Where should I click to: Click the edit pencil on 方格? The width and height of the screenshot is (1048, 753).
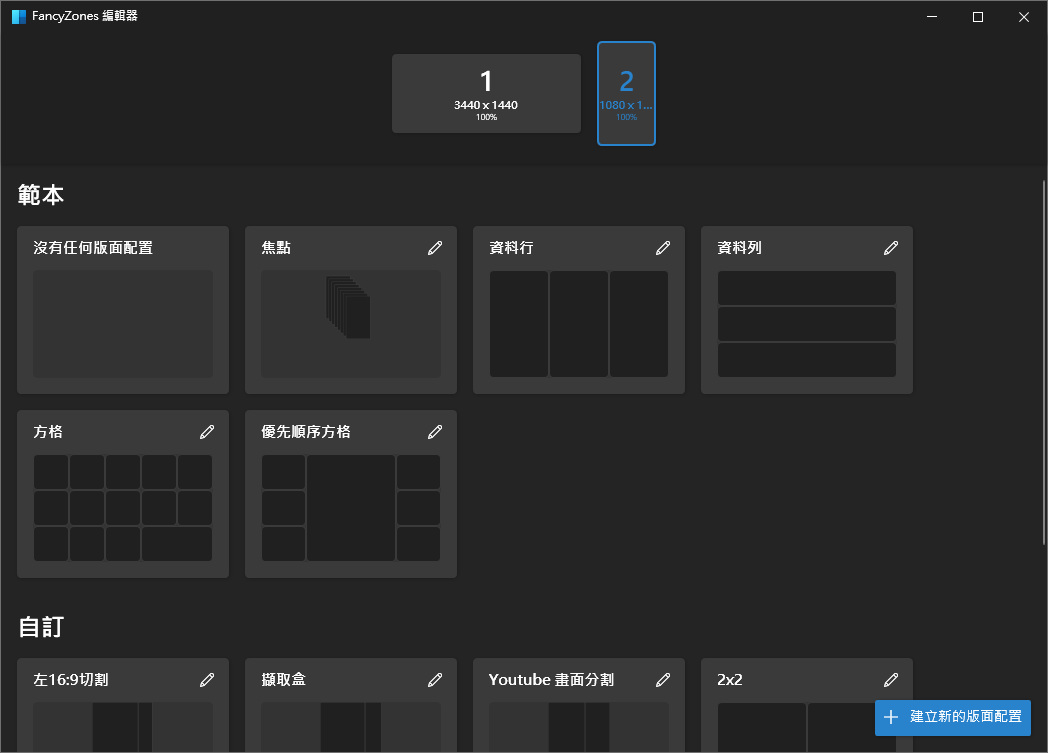tap(207, 431)
